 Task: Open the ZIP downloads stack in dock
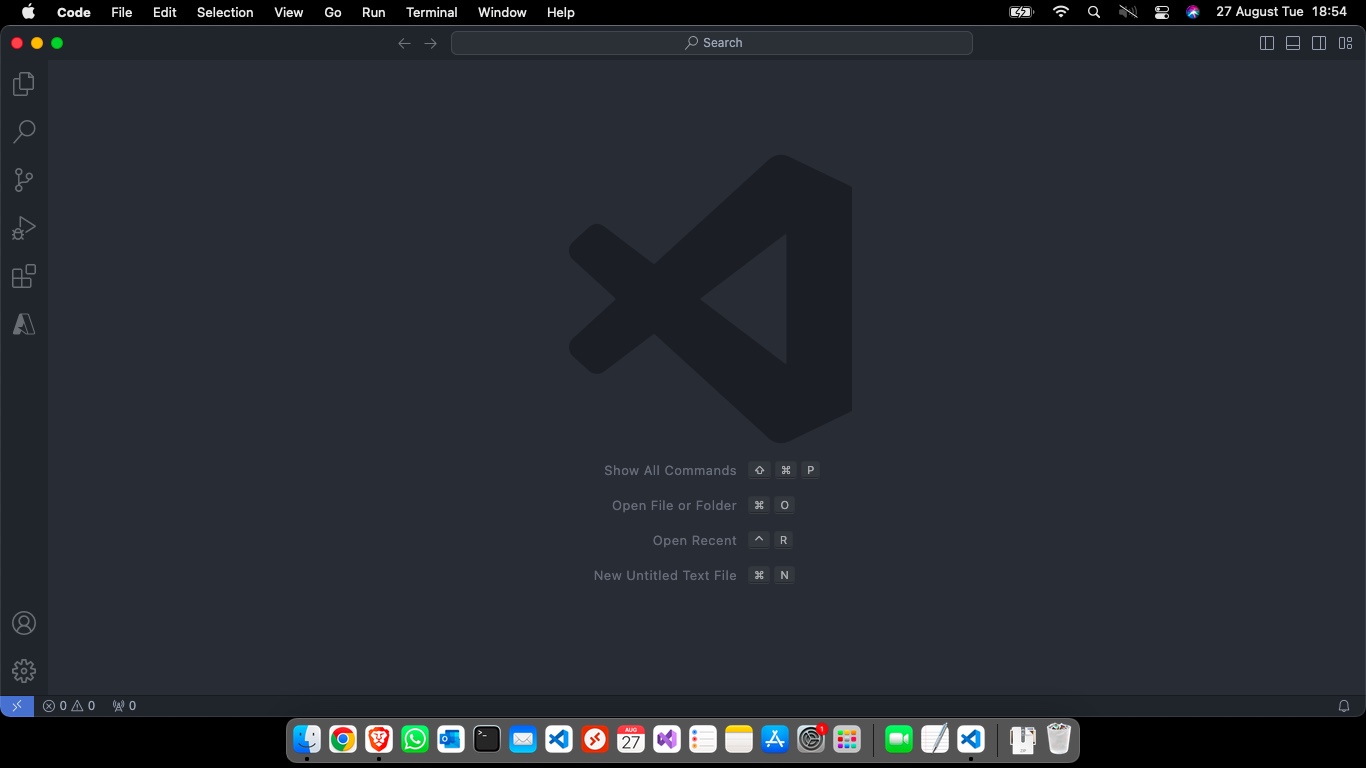(1023, 739)
